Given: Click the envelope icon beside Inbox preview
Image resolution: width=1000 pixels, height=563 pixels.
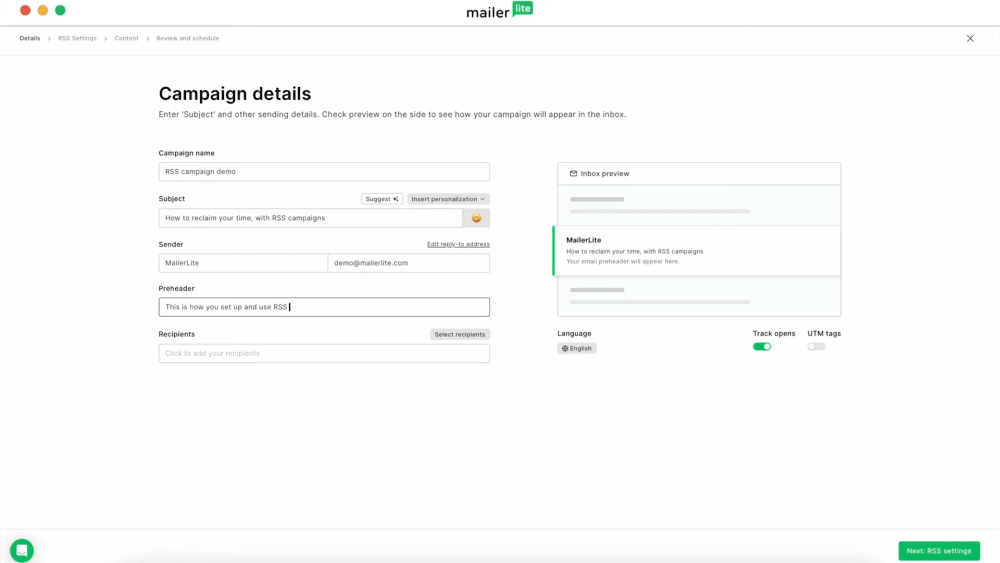Looking at the screenshot, I should point(573,173).
